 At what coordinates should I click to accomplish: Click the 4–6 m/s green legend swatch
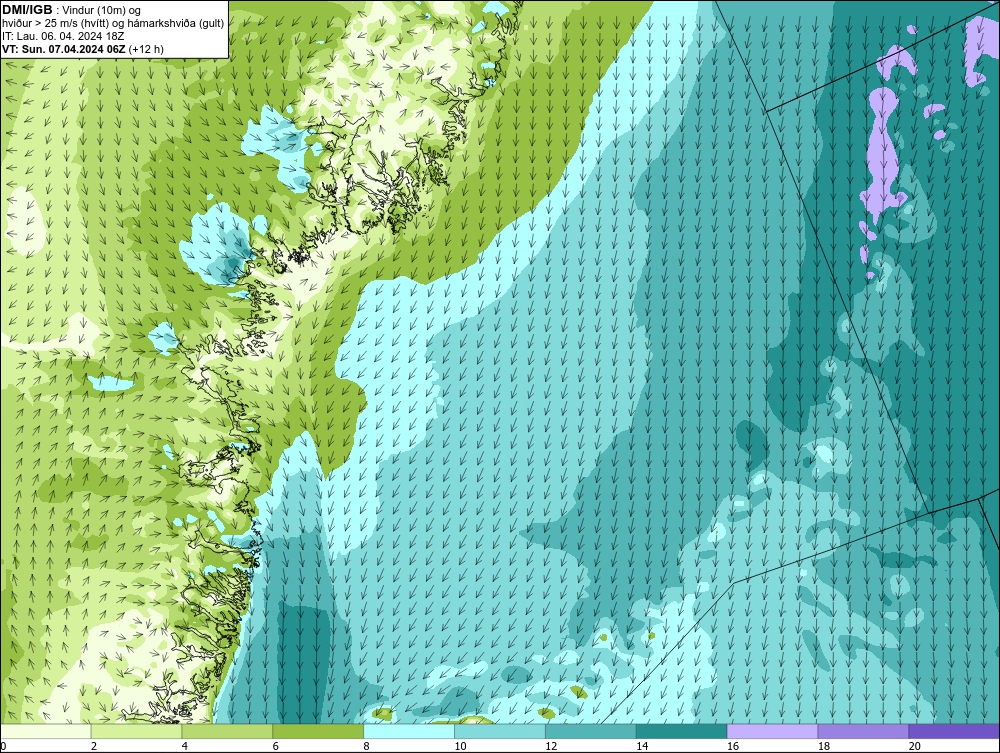coord(227,731)
